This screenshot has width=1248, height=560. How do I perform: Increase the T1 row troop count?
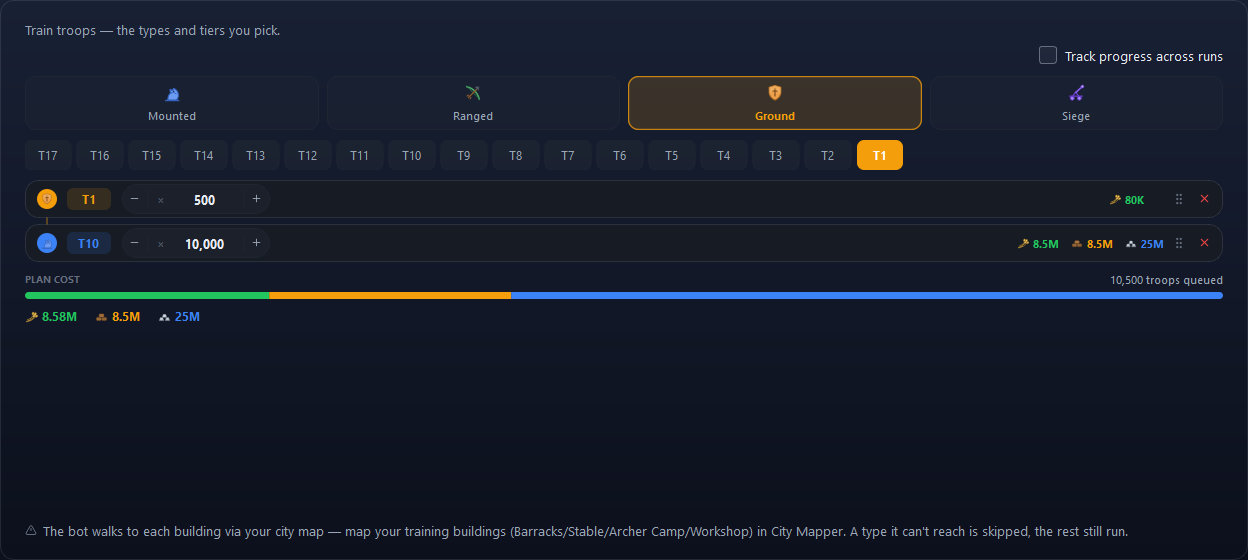point(256,199)
